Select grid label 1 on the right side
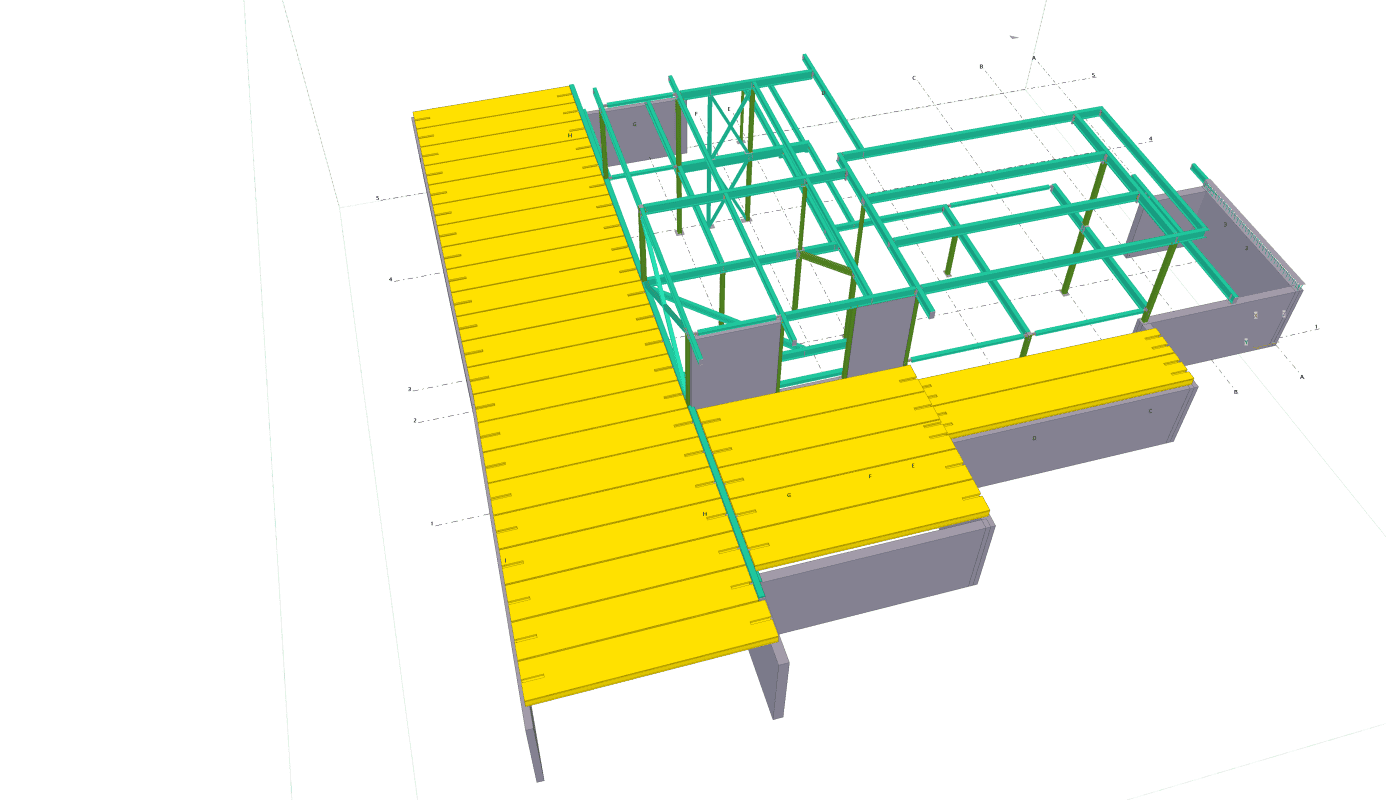Viewport: 1386px width, 800px height. 1316,327
